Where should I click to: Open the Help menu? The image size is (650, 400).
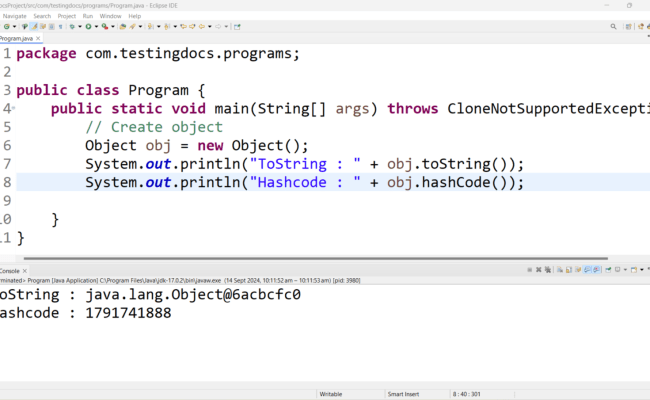(x=135, y=16)
